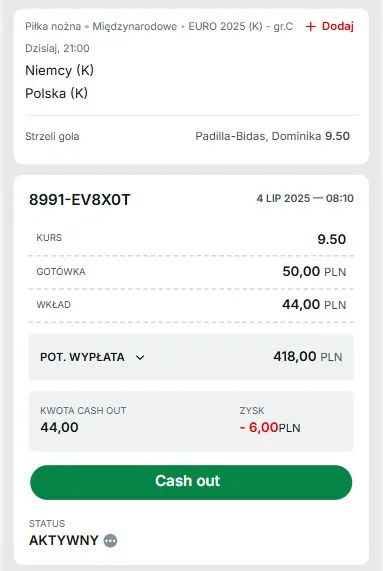Click the coupon number 8991-EV8X0T

click(x=80, y=200)
